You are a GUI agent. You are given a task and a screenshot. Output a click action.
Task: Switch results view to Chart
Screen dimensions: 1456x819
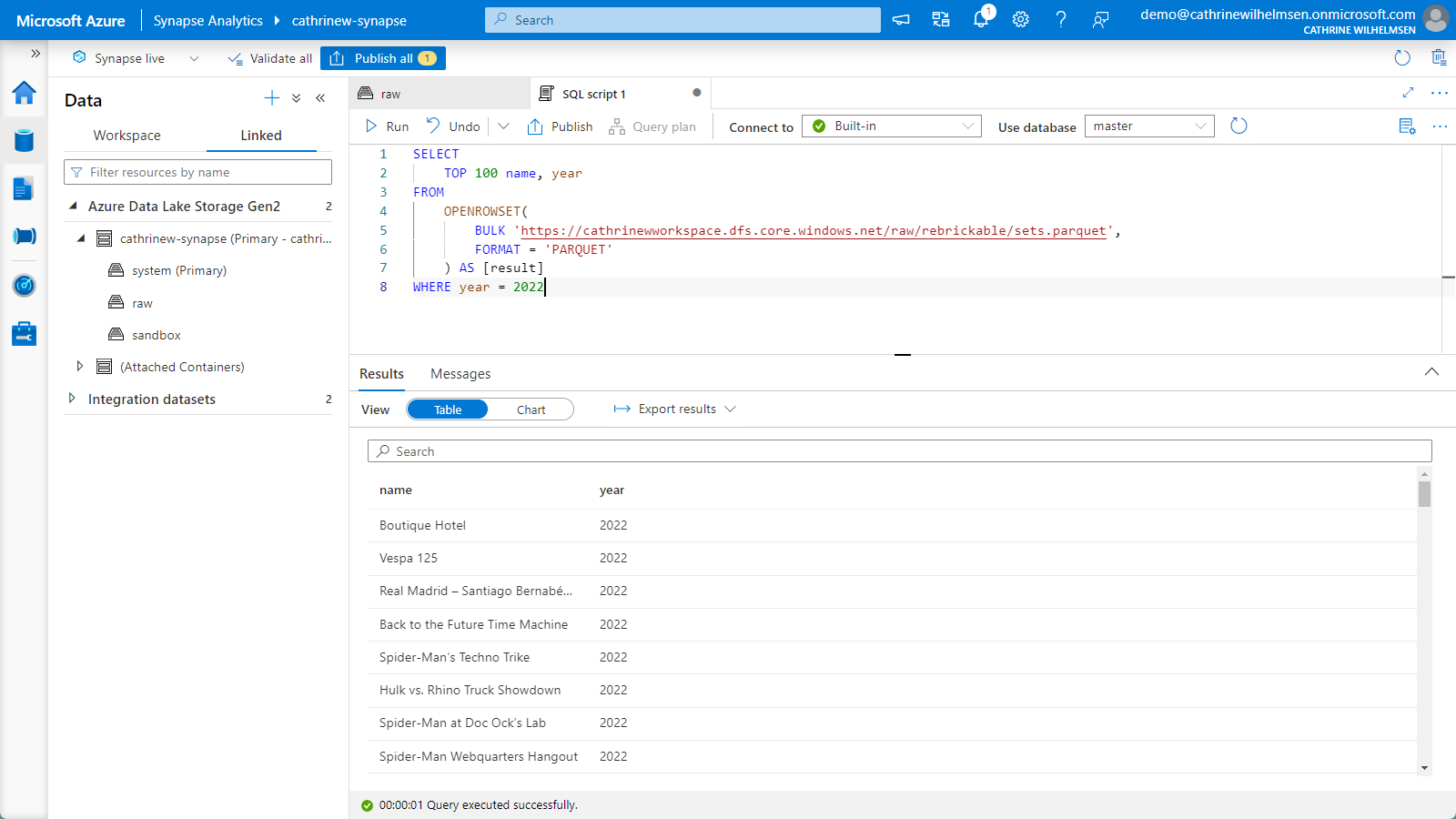point(531,410)
